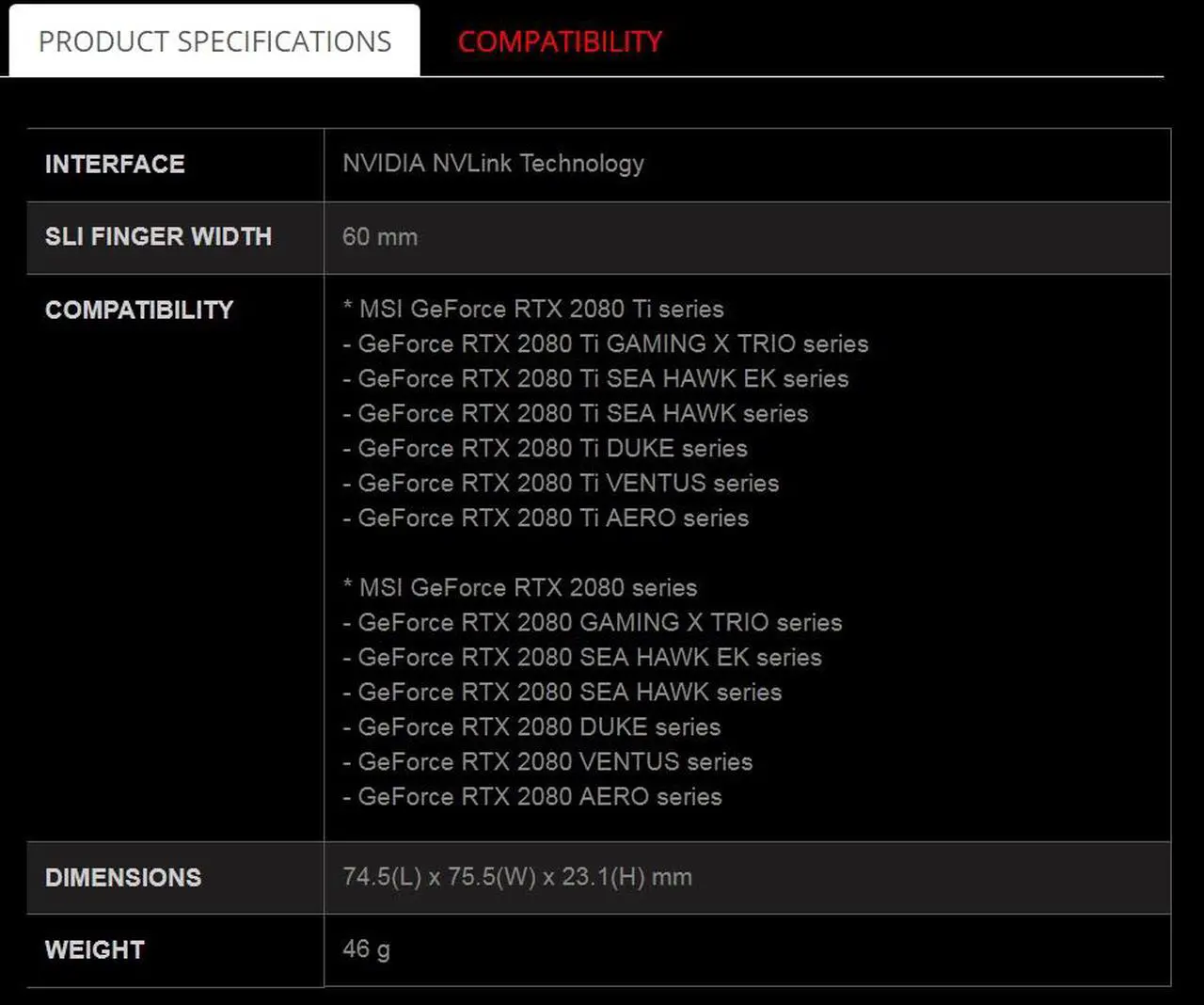Click the COMPATIBILITY row header
The width and height of the screenshot is (1204, 1005).
[139, 310]
